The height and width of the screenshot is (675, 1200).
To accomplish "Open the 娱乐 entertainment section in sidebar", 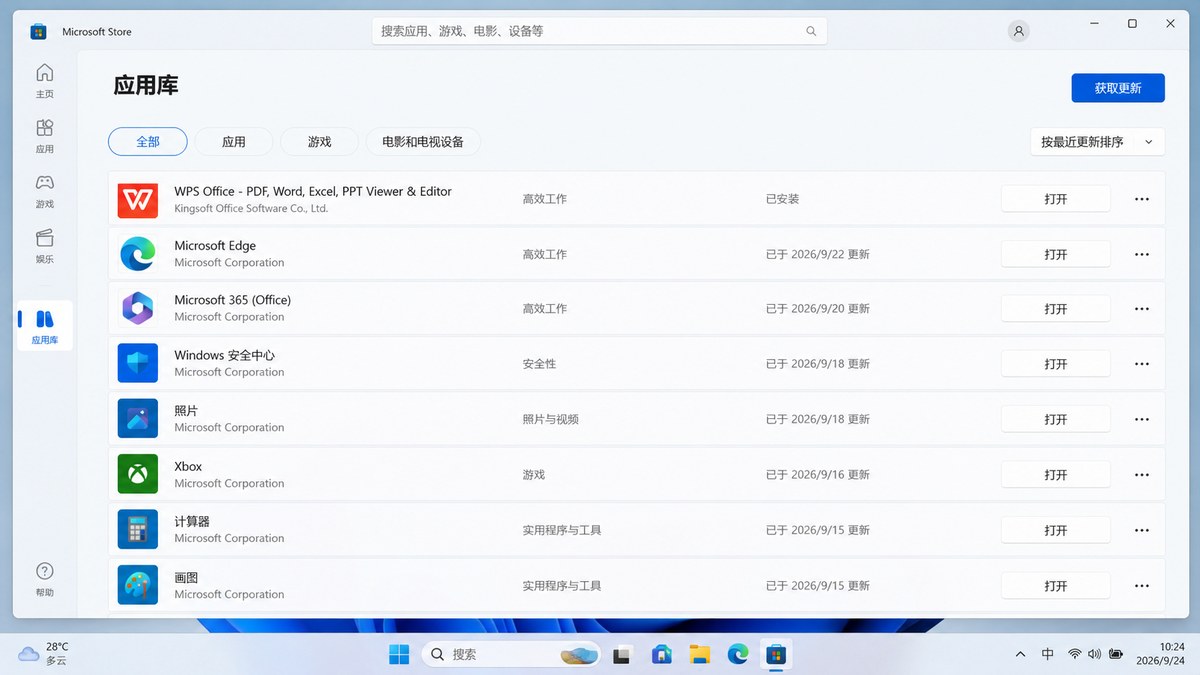I will pos(44,238).
